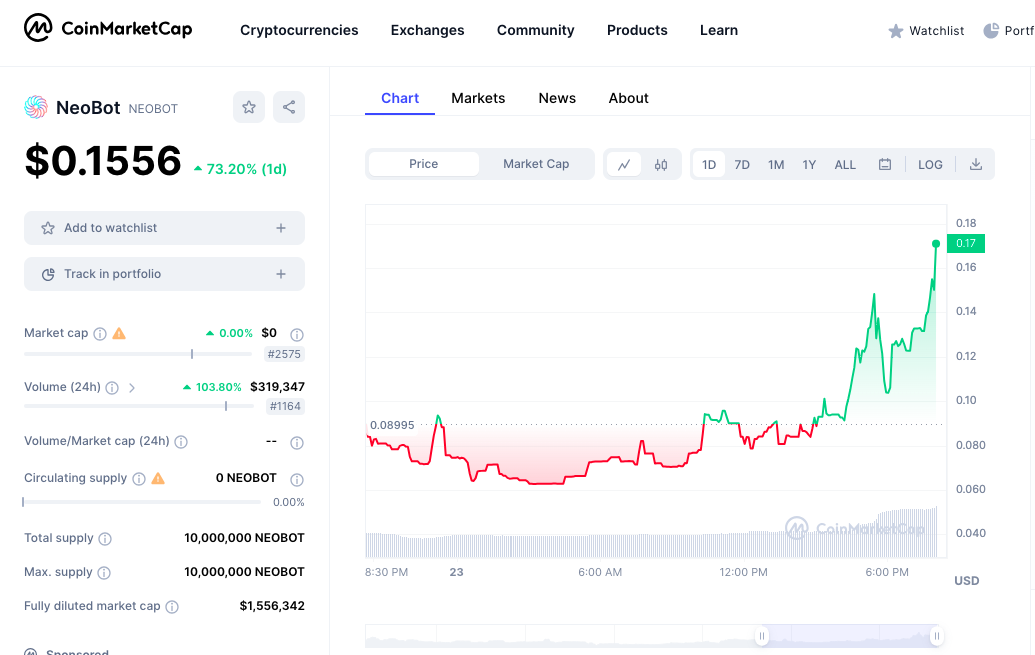Click chart line endpoint dot
Screen dimensions: 1035x655
(x=936, y=244)
